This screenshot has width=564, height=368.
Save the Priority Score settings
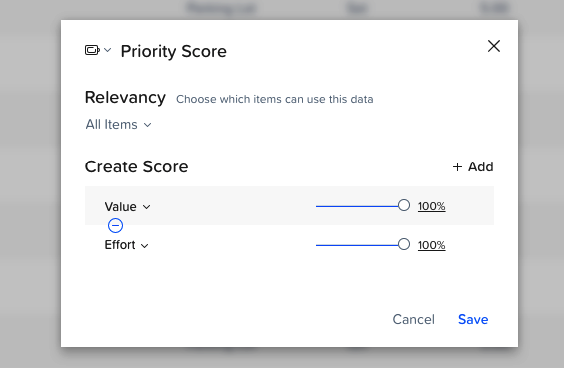473,319
